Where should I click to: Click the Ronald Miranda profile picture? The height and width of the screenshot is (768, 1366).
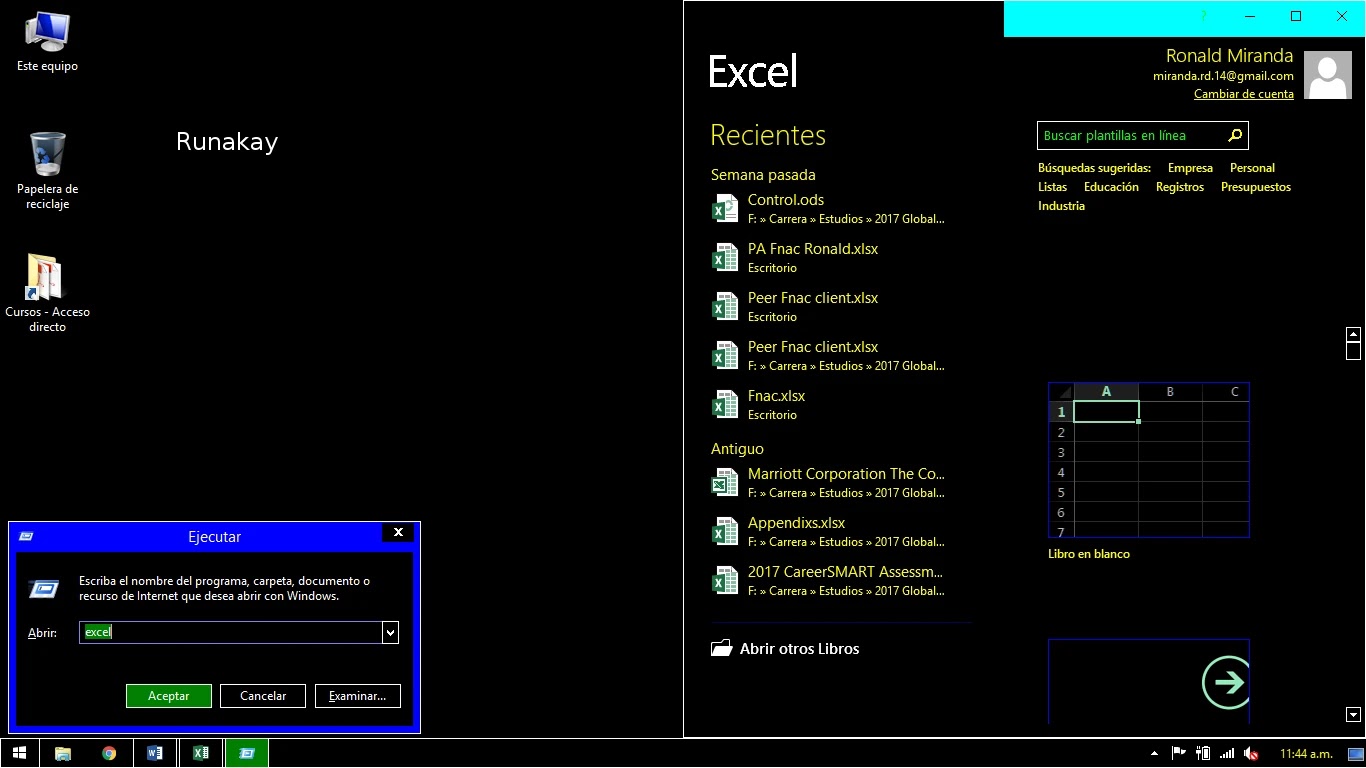click(1329, 74)
